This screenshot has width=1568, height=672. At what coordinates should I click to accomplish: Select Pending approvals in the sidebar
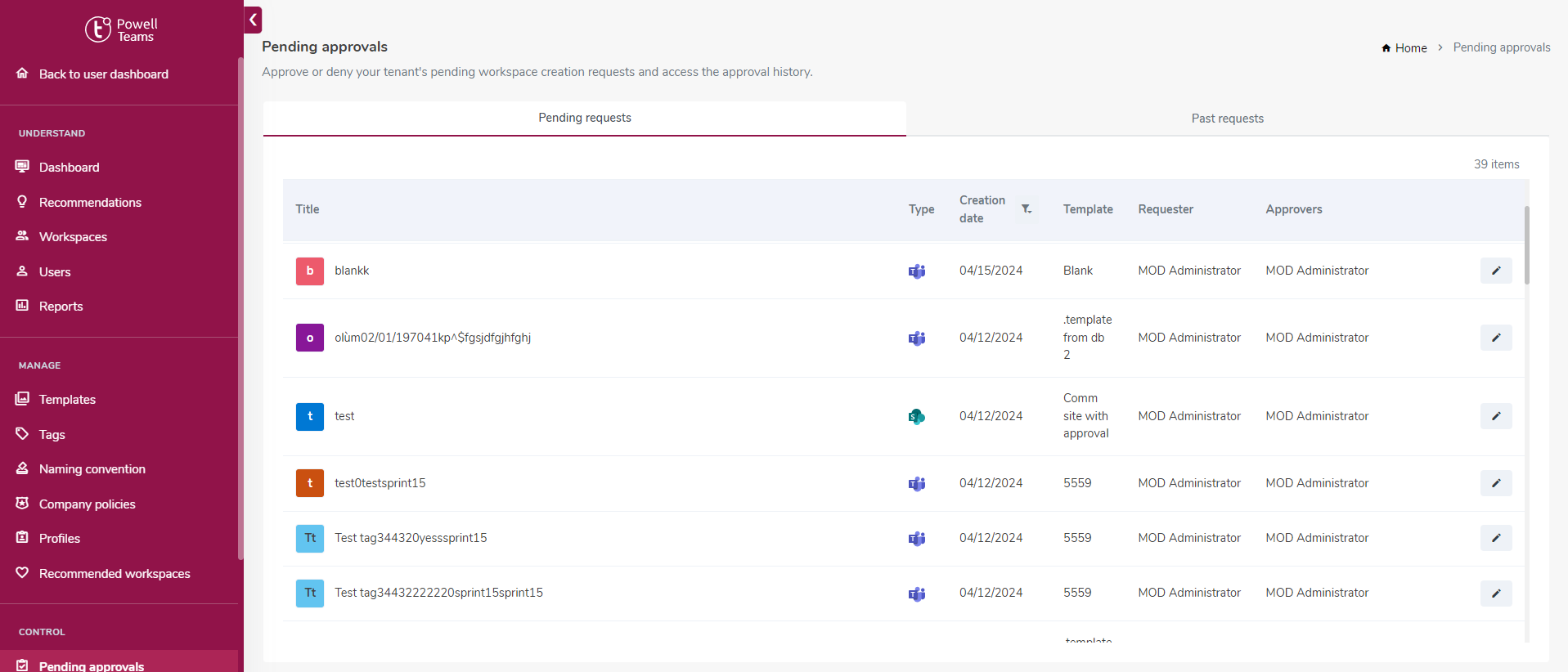119,663
